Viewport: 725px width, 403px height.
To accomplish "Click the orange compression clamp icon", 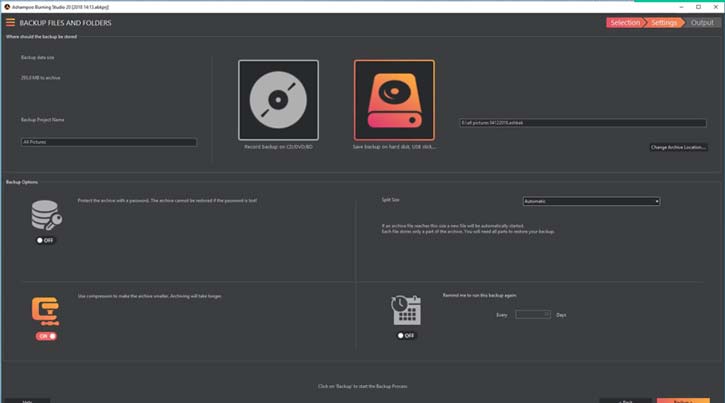I will (45, 310).
